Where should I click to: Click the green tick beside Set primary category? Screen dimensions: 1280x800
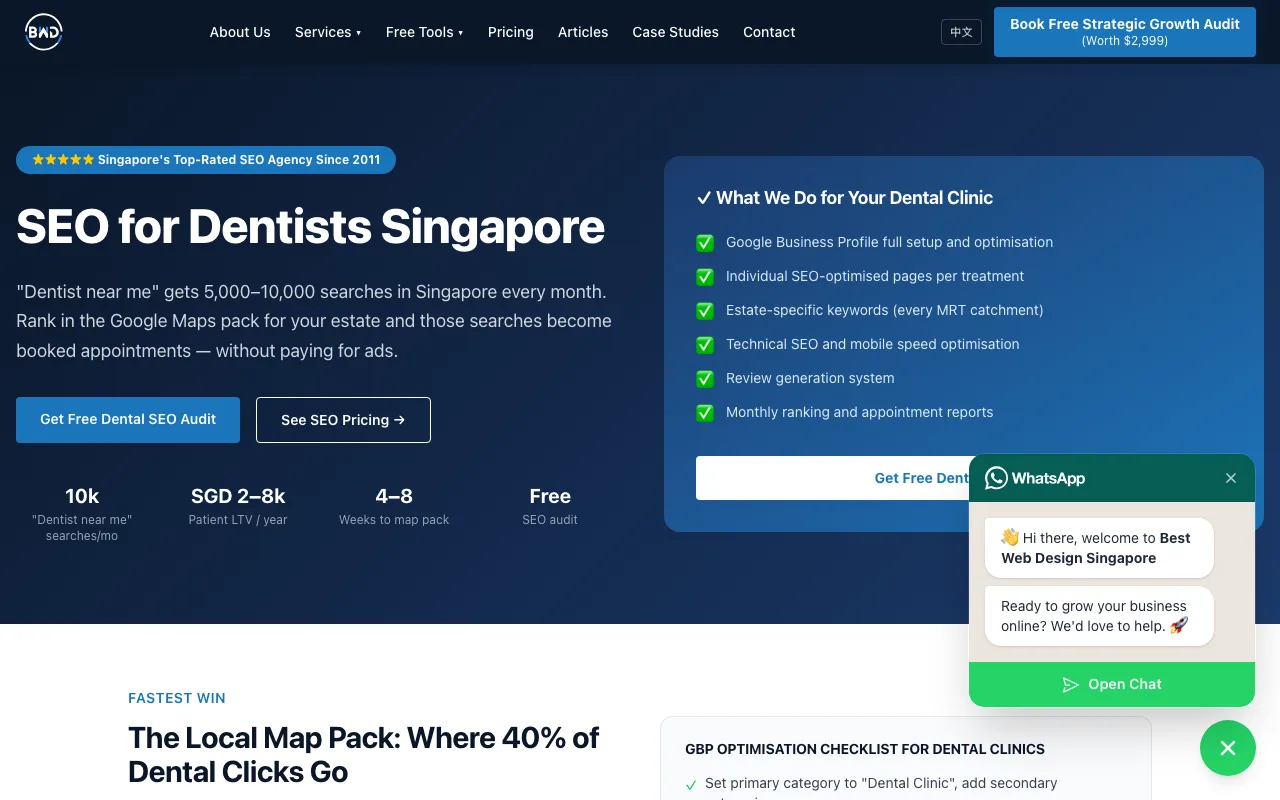tap(691, 785)
